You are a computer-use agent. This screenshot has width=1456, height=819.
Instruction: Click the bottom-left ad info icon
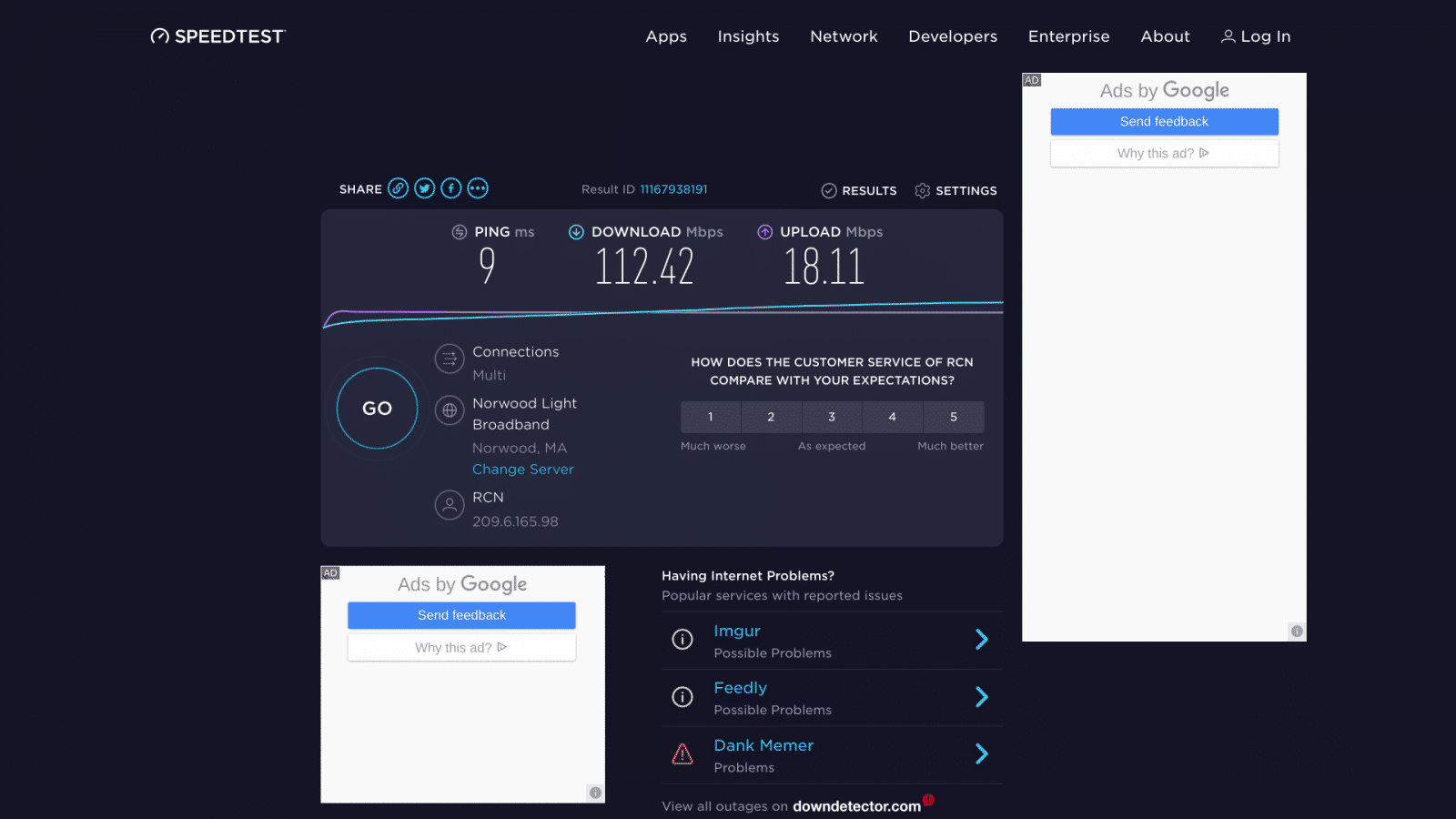click(595, 793)
